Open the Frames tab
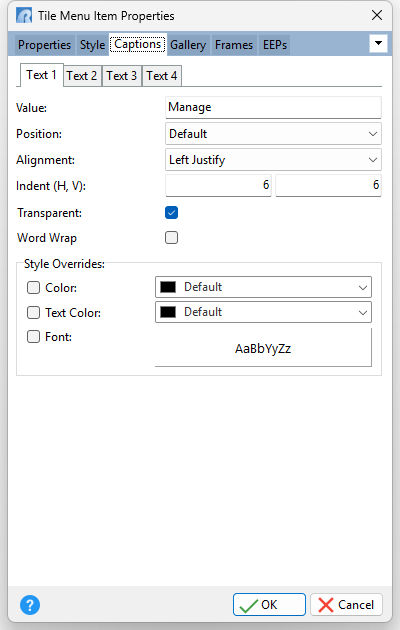 [234, 45]
